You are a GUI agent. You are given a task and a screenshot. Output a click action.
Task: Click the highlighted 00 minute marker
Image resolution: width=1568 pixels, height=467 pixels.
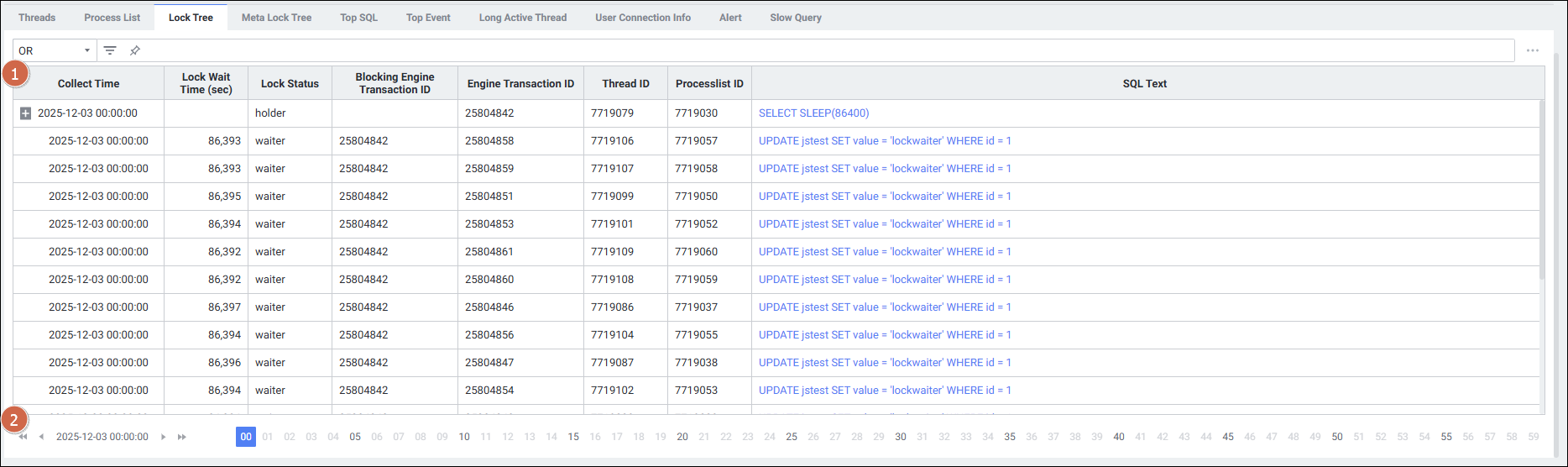coord(245,437)
